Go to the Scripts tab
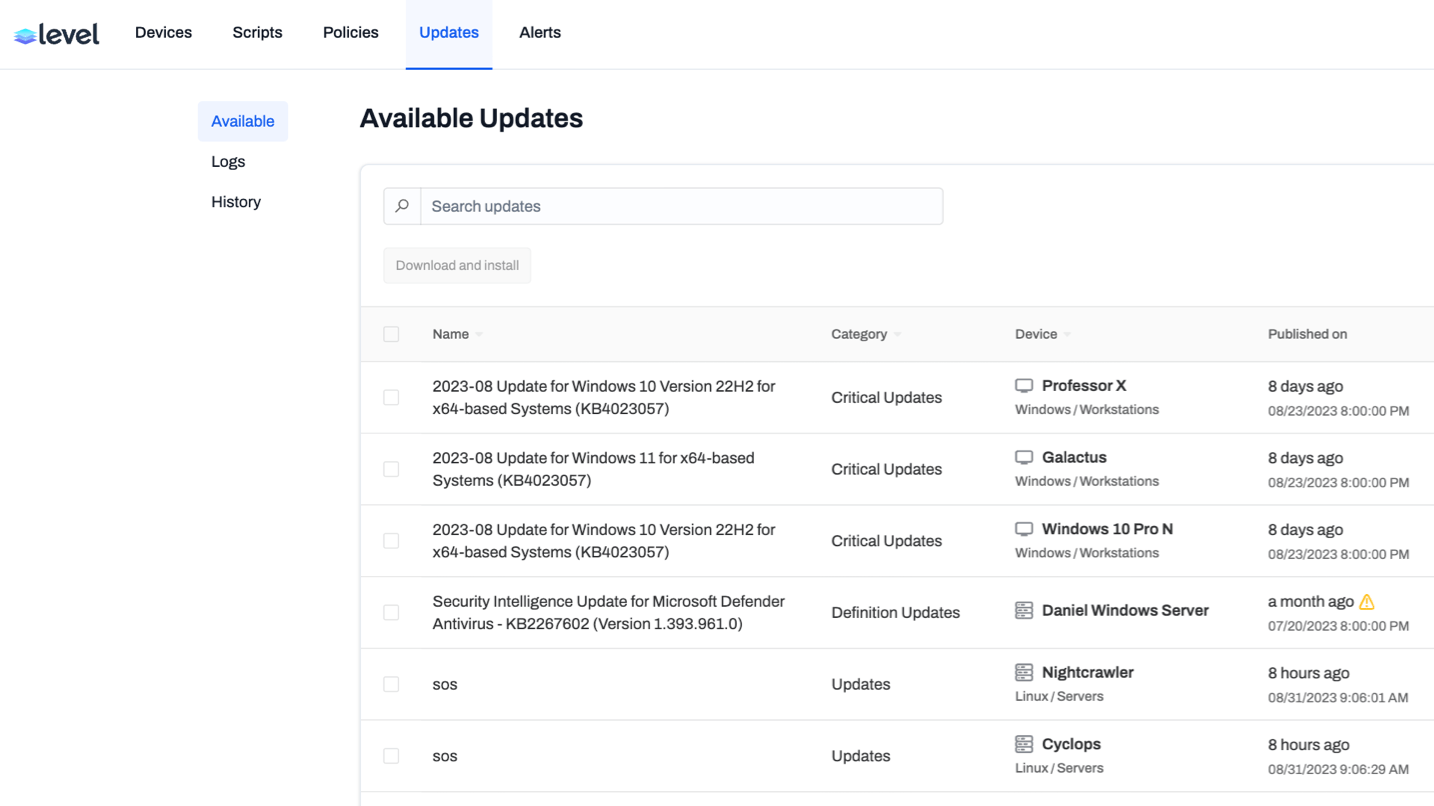1434x806 pixels. click(x=257, y=33)
